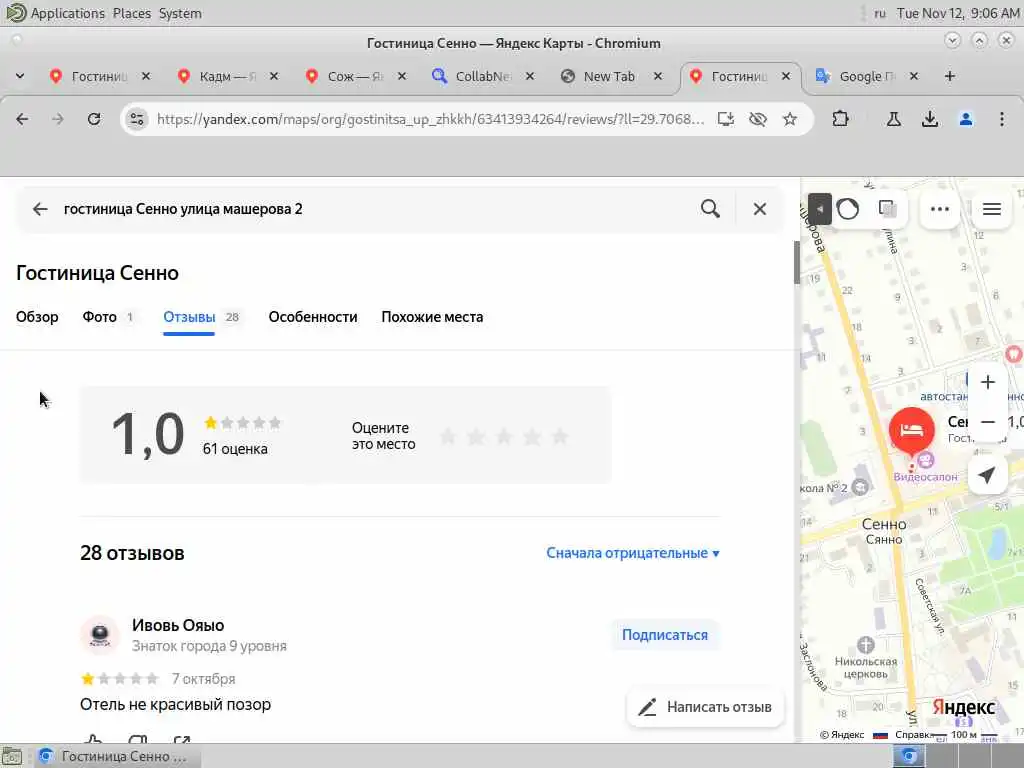Open the map layers icon

(x=888, y=209)
